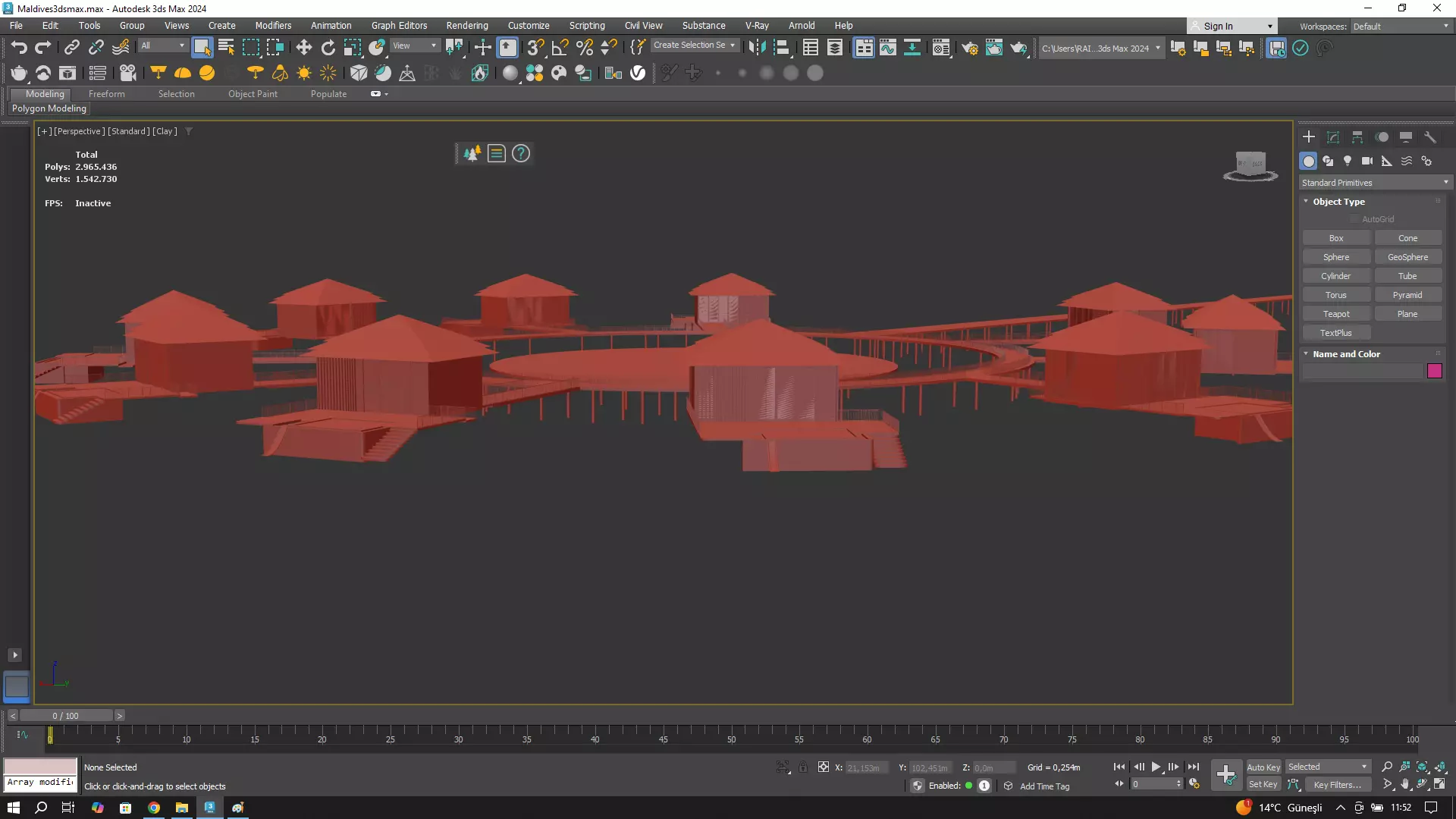This screenshot has height=819, width=1456.
Task: Open the Standard Primitives dropdown
Action: 1373,183
